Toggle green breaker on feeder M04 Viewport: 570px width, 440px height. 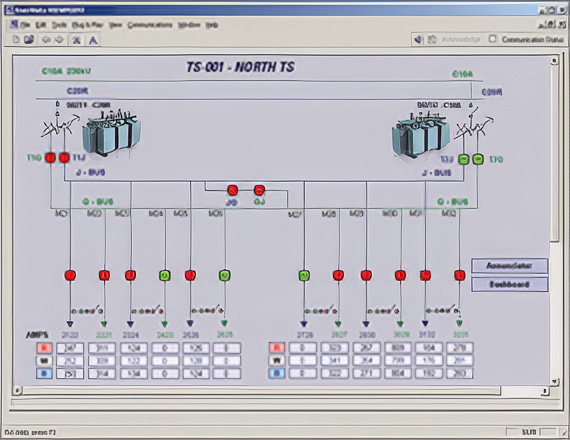pyautogui.click(x=165, y=275)
